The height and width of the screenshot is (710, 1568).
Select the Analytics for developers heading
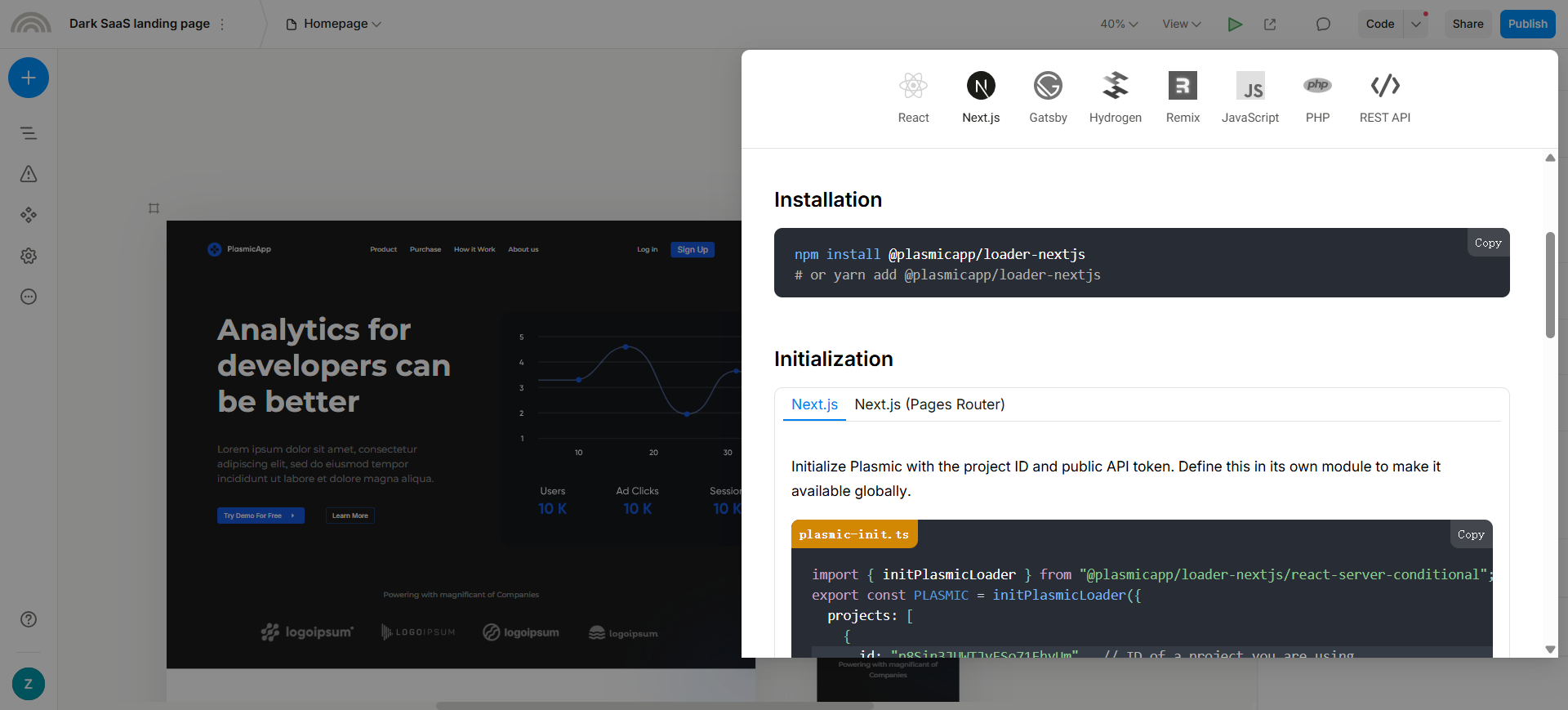click(333, 365)
